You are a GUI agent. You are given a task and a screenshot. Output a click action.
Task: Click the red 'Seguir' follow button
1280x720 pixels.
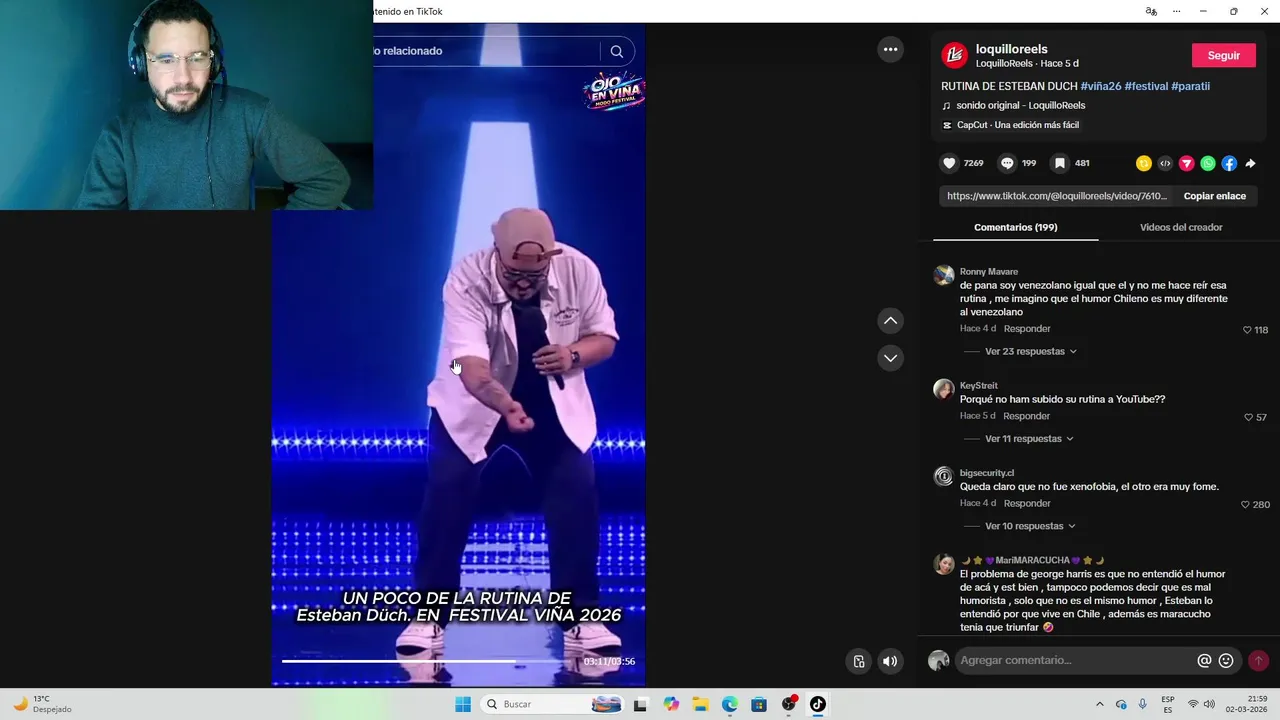(1223, 55)
